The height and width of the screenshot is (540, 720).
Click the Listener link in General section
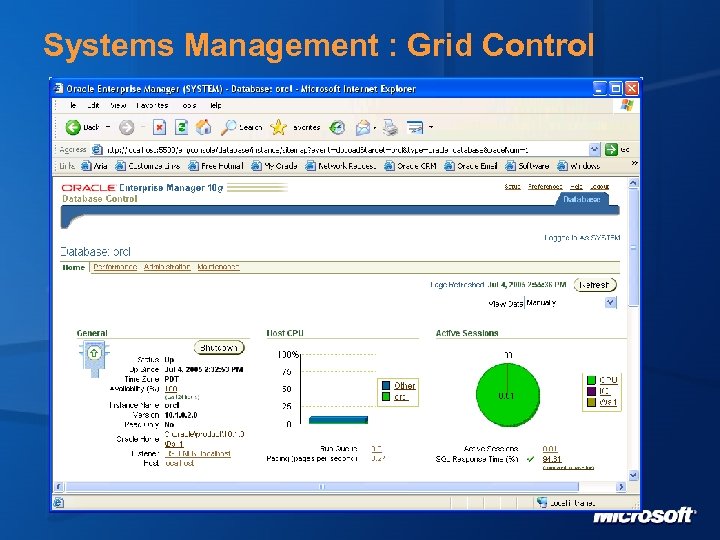(x=198, y=454)
